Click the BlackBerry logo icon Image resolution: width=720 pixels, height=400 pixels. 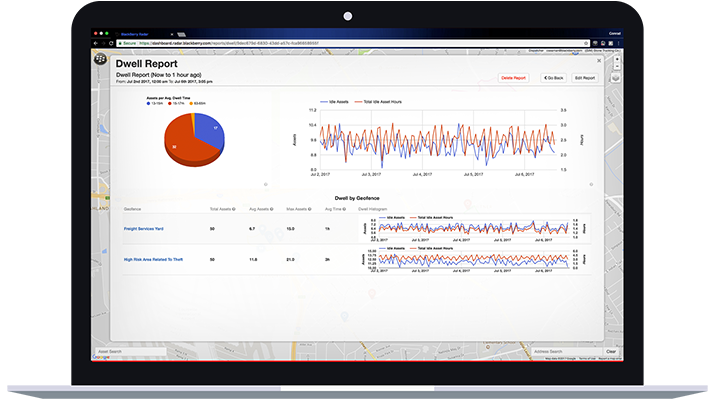(x=99, y=61)
